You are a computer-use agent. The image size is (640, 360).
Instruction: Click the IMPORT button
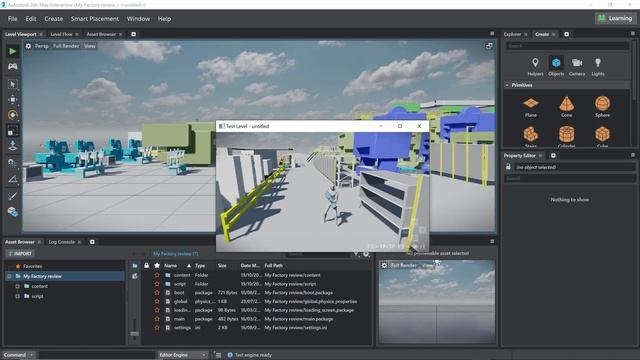click(x=20, y=253)
